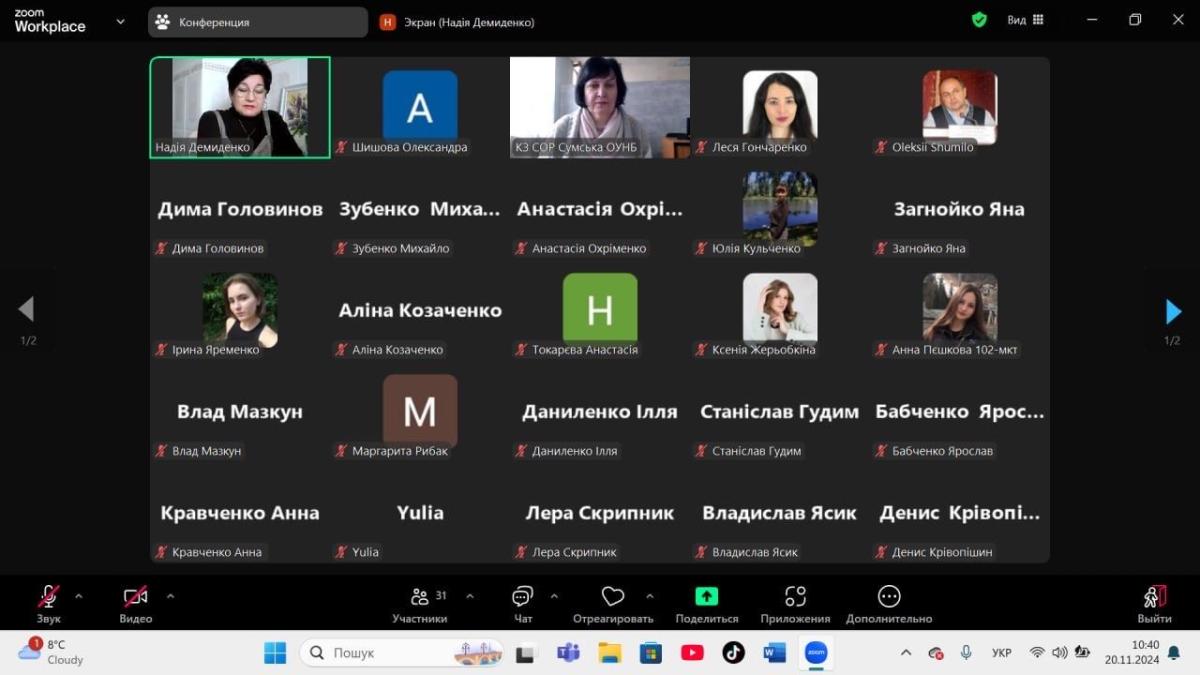Viewport: 1200px width, 675px height.
Task: Expand video options arrow next to camera
Action: (170, 597)
